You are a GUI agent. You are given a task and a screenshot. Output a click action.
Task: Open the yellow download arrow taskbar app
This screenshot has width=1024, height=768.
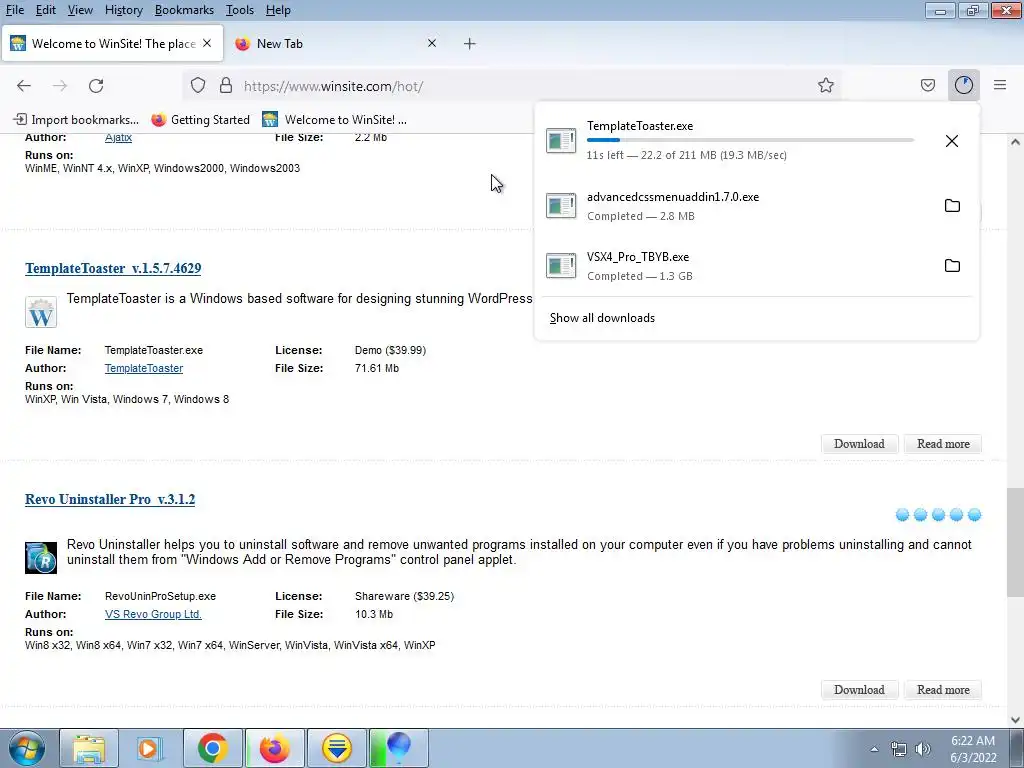coord(336,748)
